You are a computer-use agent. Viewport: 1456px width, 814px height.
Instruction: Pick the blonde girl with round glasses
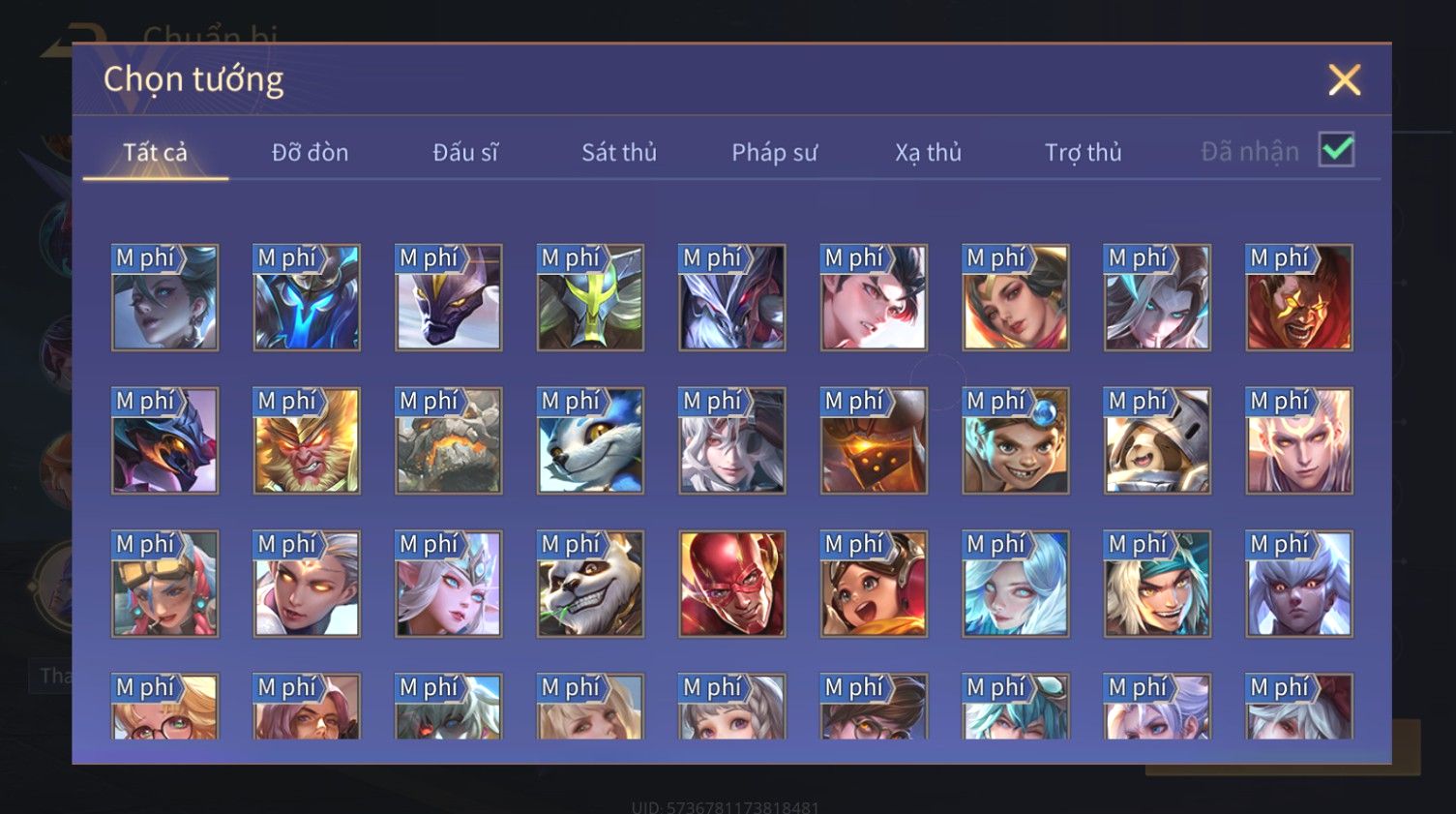click(165, 707)
